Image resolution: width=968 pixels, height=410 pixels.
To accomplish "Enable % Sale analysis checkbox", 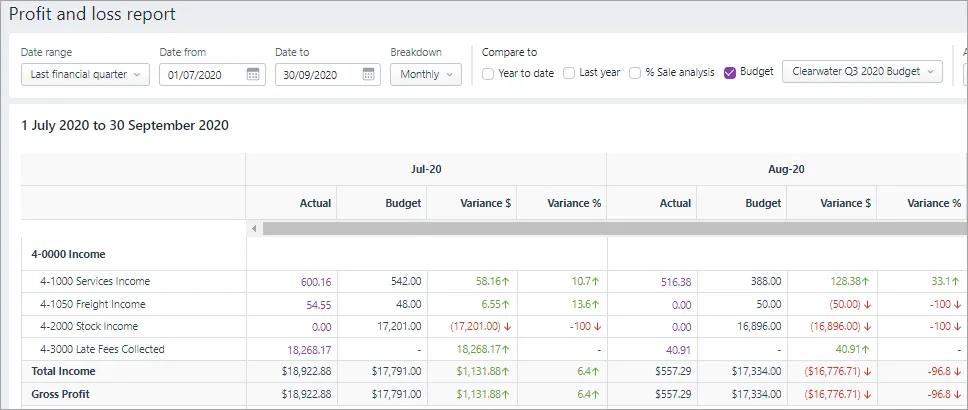I will tap(635, 73).
